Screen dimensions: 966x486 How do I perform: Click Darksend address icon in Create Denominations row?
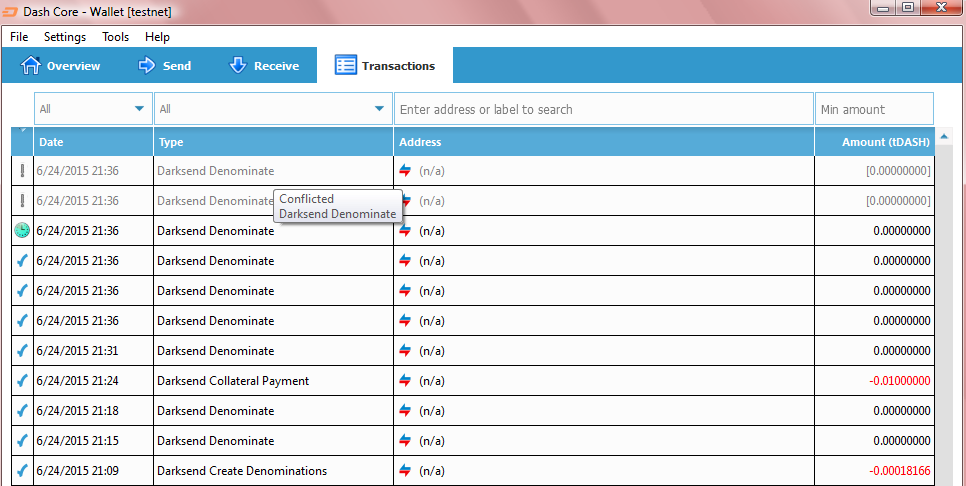(405, 471)
